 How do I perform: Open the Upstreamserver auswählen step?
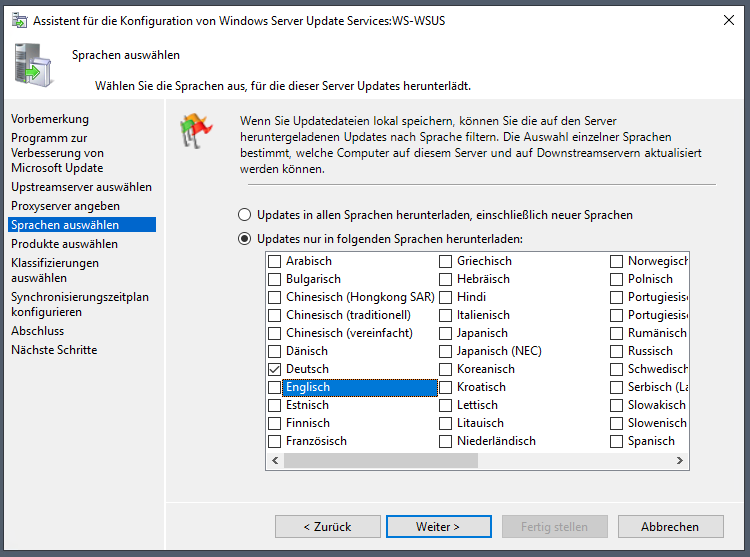click(81, 187)
